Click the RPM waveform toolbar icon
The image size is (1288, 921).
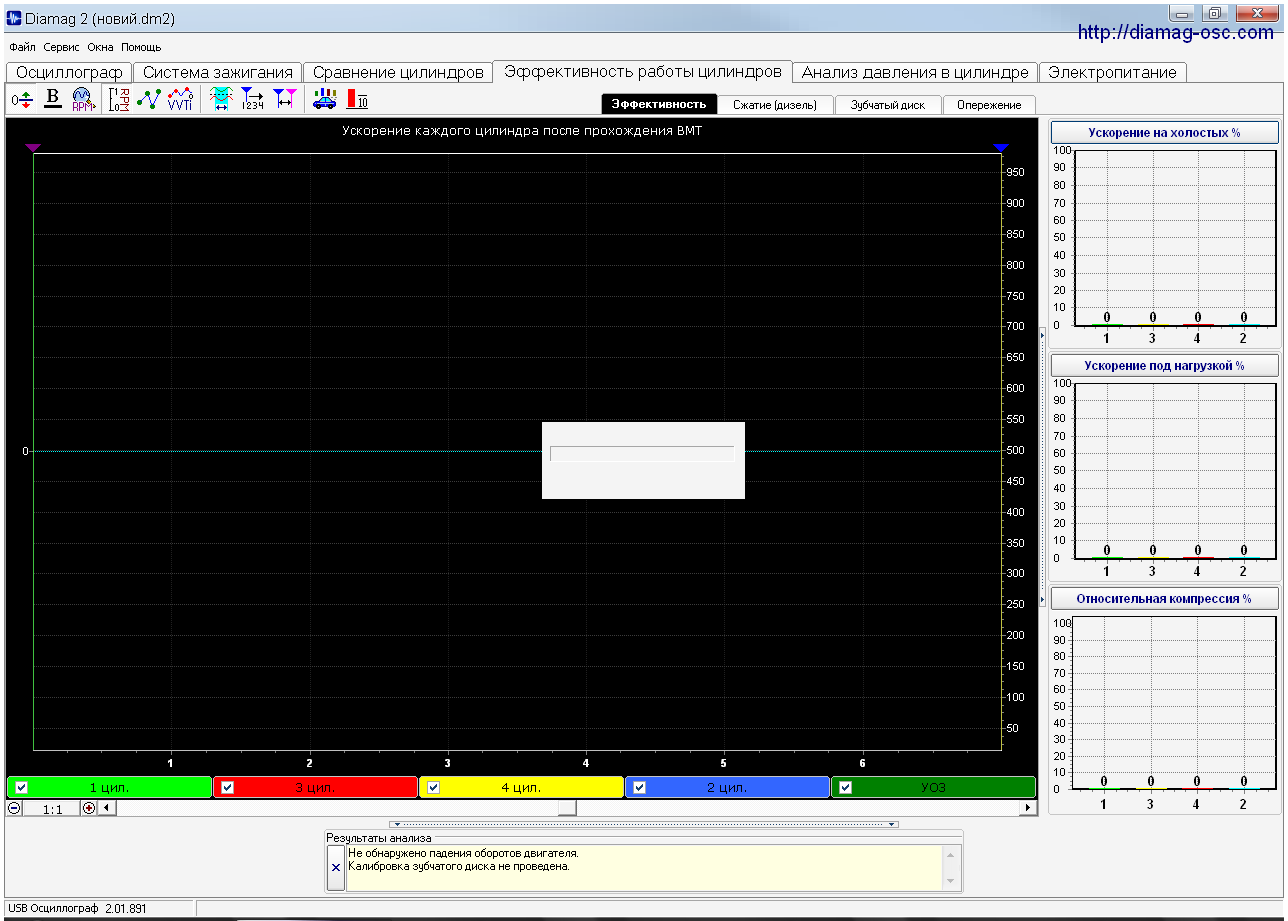pos(82,99)
